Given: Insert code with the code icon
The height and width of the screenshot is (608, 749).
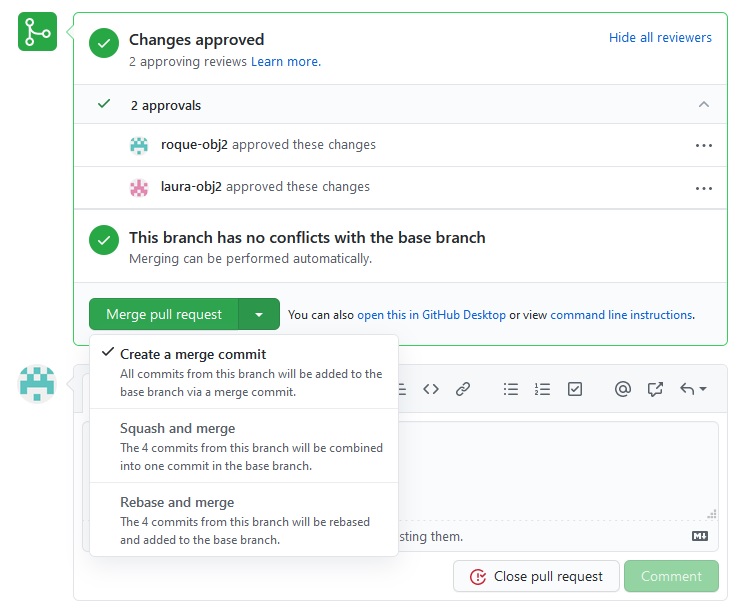Looking at the screenshot, I should 431,389.
